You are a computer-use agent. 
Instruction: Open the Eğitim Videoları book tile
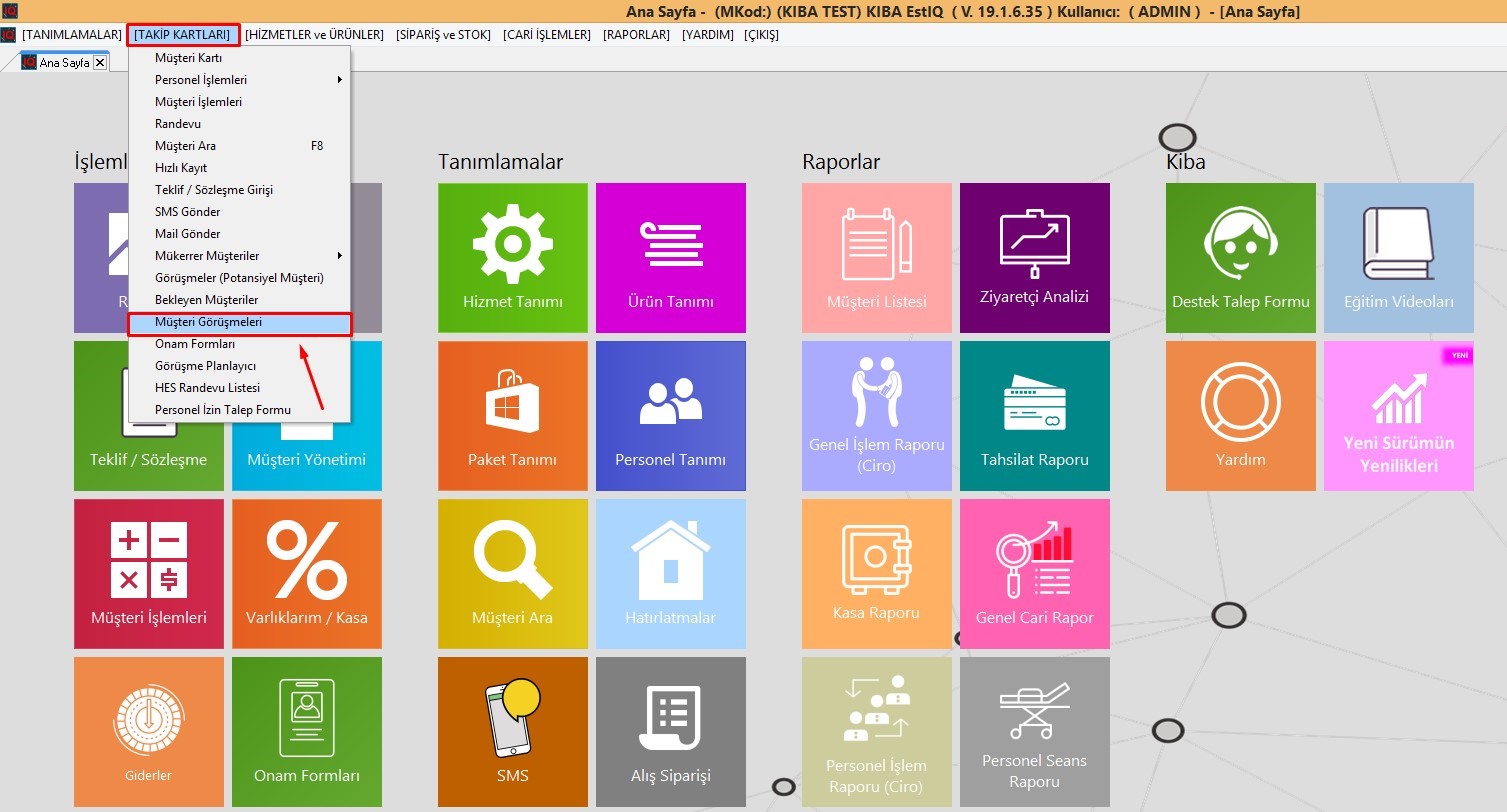pyautogui.click(x=1398, y=257)
